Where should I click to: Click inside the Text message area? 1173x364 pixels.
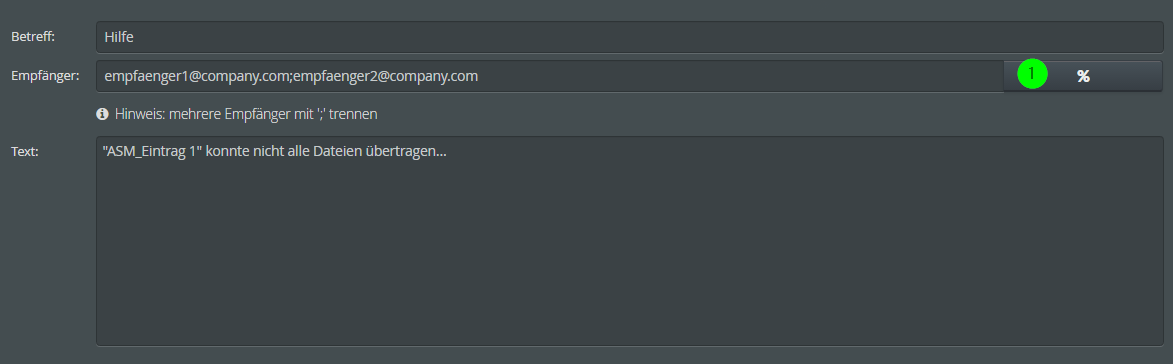click(629, 241)
